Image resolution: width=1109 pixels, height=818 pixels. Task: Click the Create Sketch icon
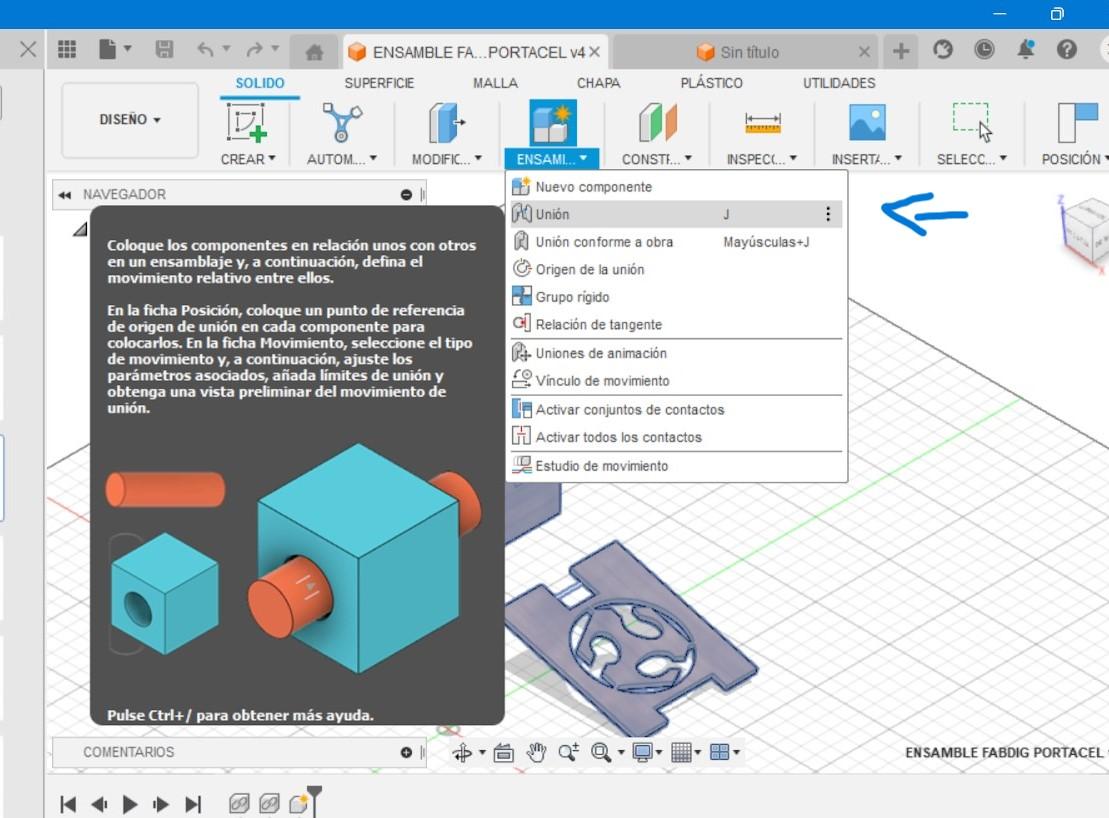pyautogui.click(x=247, y=122)
